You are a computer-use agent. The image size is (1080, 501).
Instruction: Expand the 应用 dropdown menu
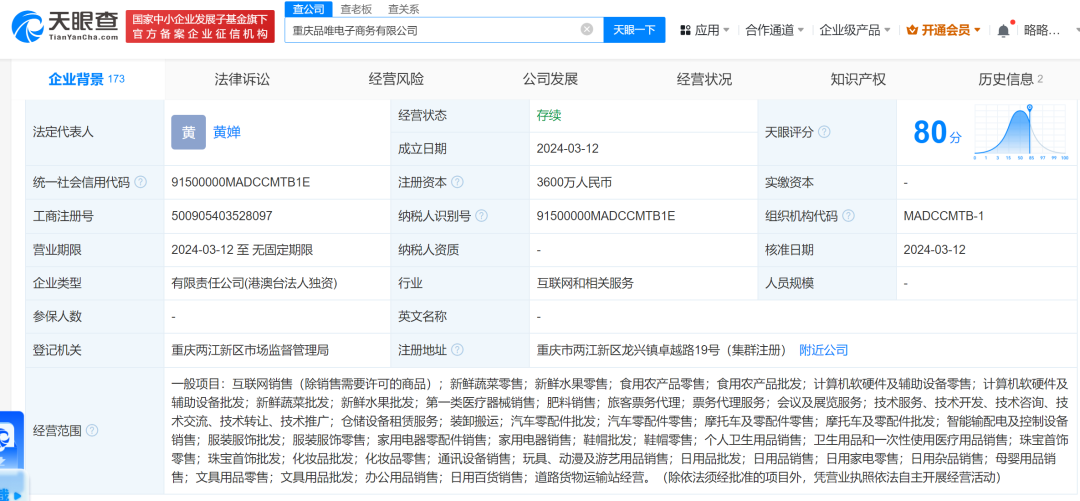[706, 30]
